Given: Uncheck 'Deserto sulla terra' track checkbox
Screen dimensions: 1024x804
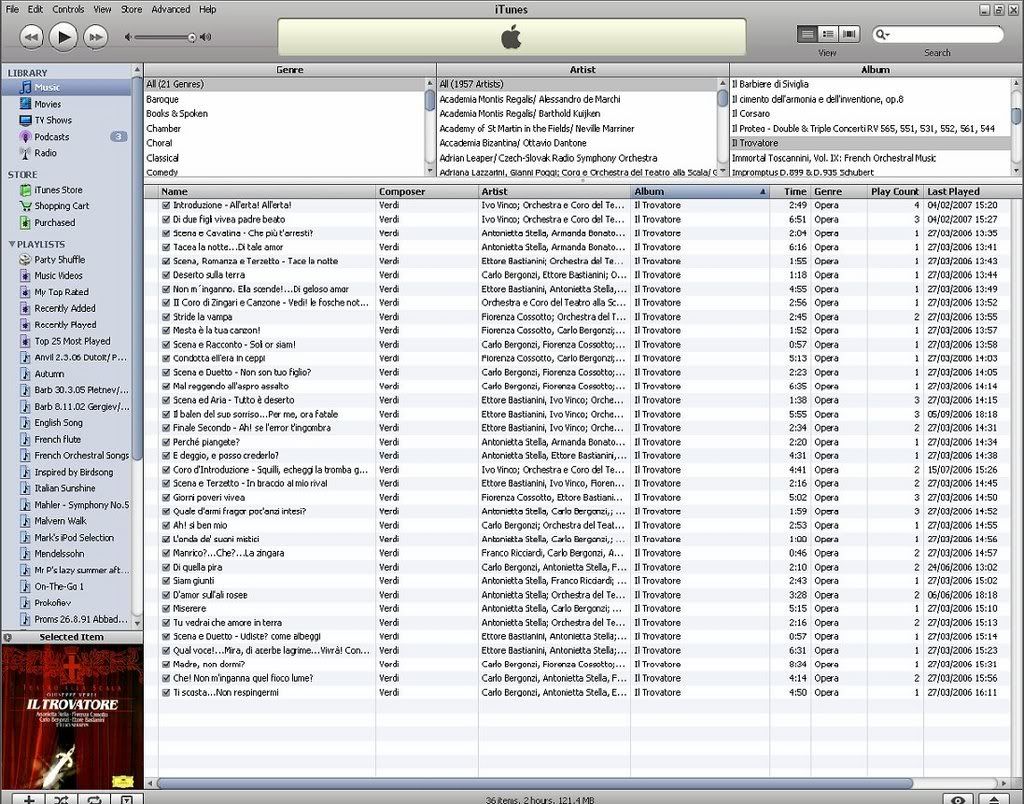Looking at the screenshot, I should [x=166, y=275].
